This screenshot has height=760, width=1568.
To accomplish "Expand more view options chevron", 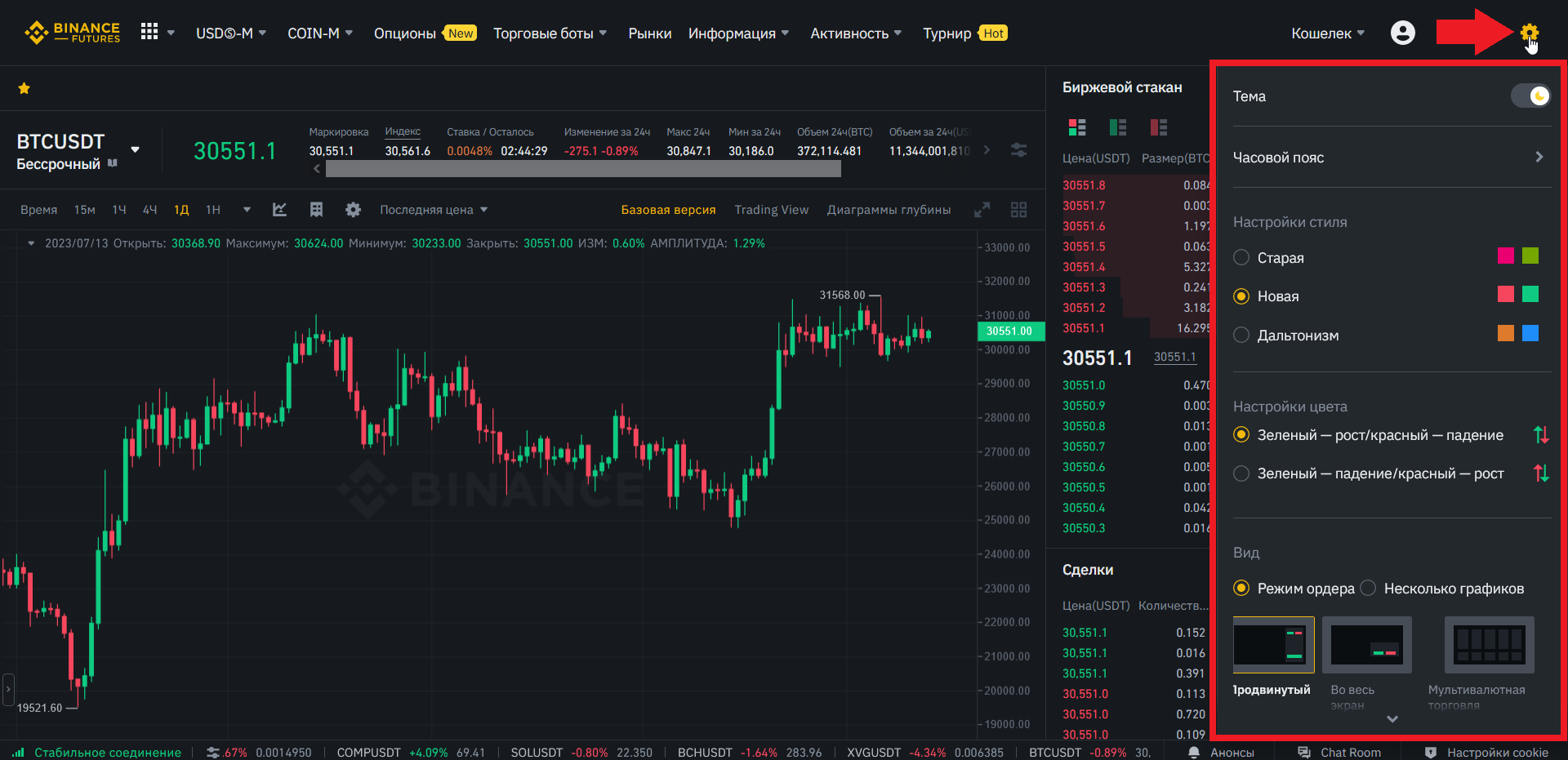I will point(1392,719).
